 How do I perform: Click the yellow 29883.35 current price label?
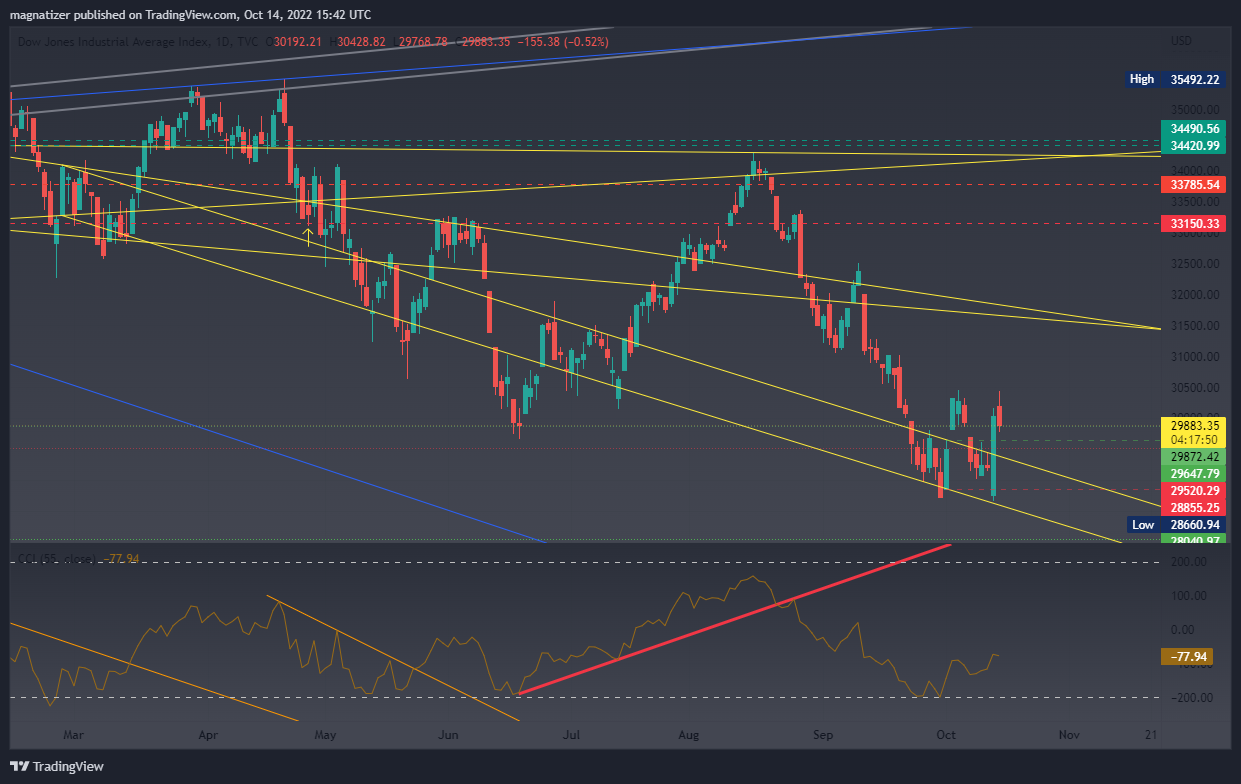(1195, 425)
